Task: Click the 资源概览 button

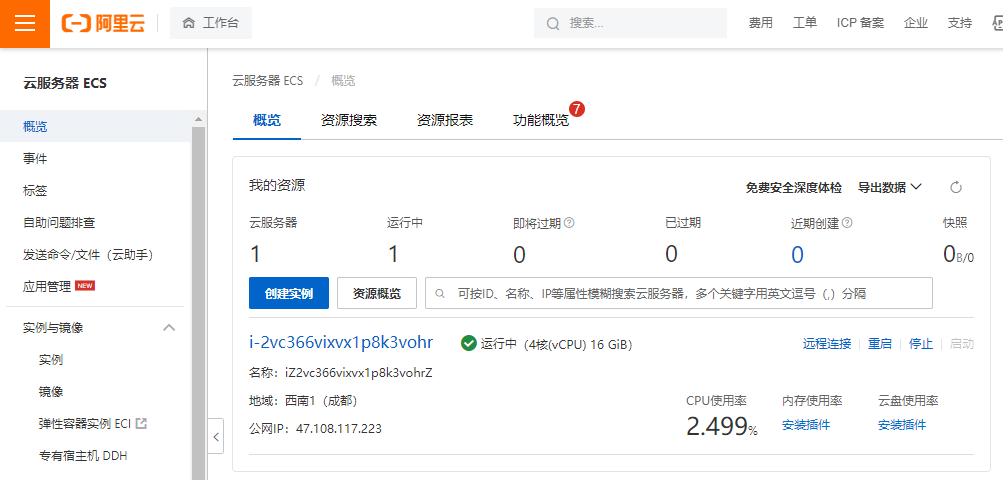Action: [x=376, y=293]
